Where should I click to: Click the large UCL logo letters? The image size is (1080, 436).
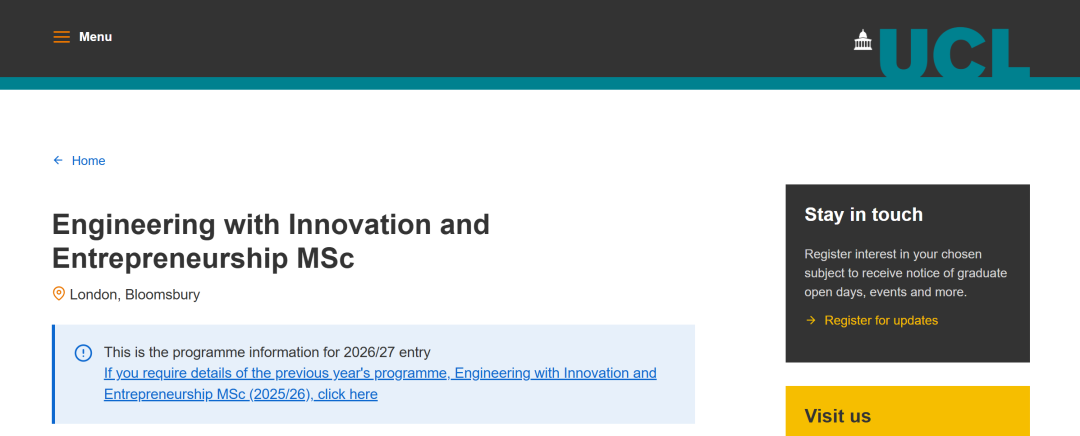click(x=954, y=53)
